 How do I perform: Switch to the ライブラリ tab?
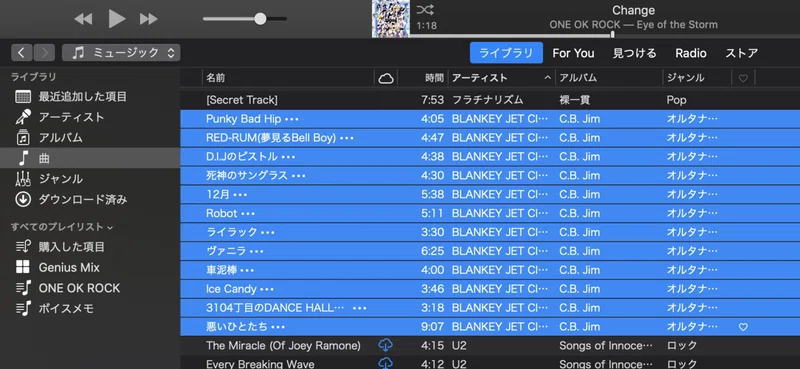506,53
